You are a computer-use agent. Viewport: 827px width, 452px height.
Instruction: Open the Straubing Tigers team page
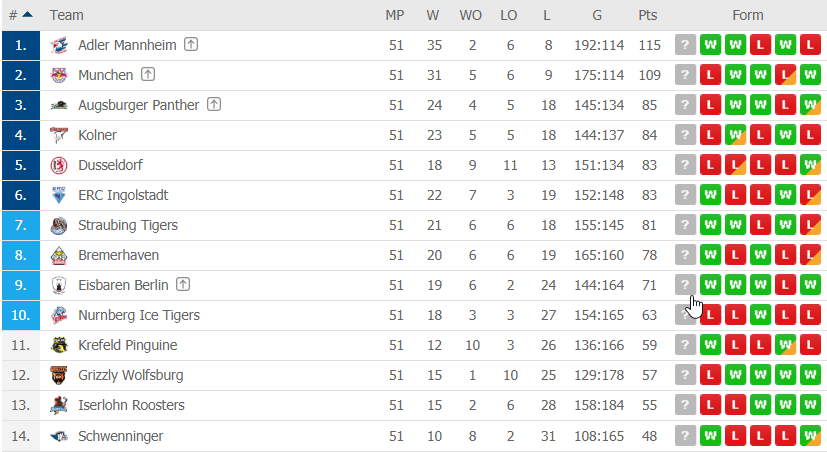coord(128,225)
